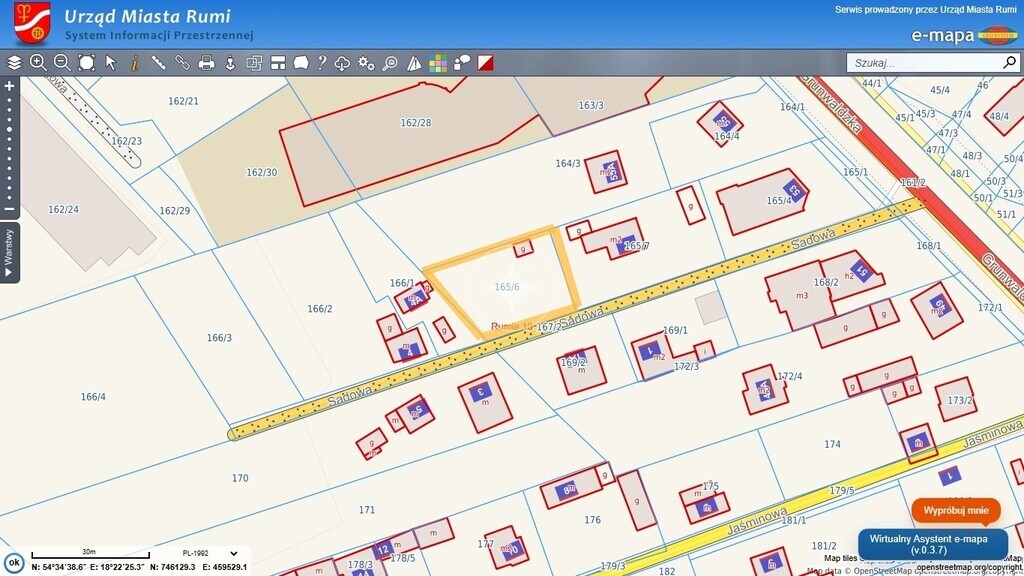The image size is (1024, 576).
Task: Open the colorful grid map legend
Action: click(438, 63)
